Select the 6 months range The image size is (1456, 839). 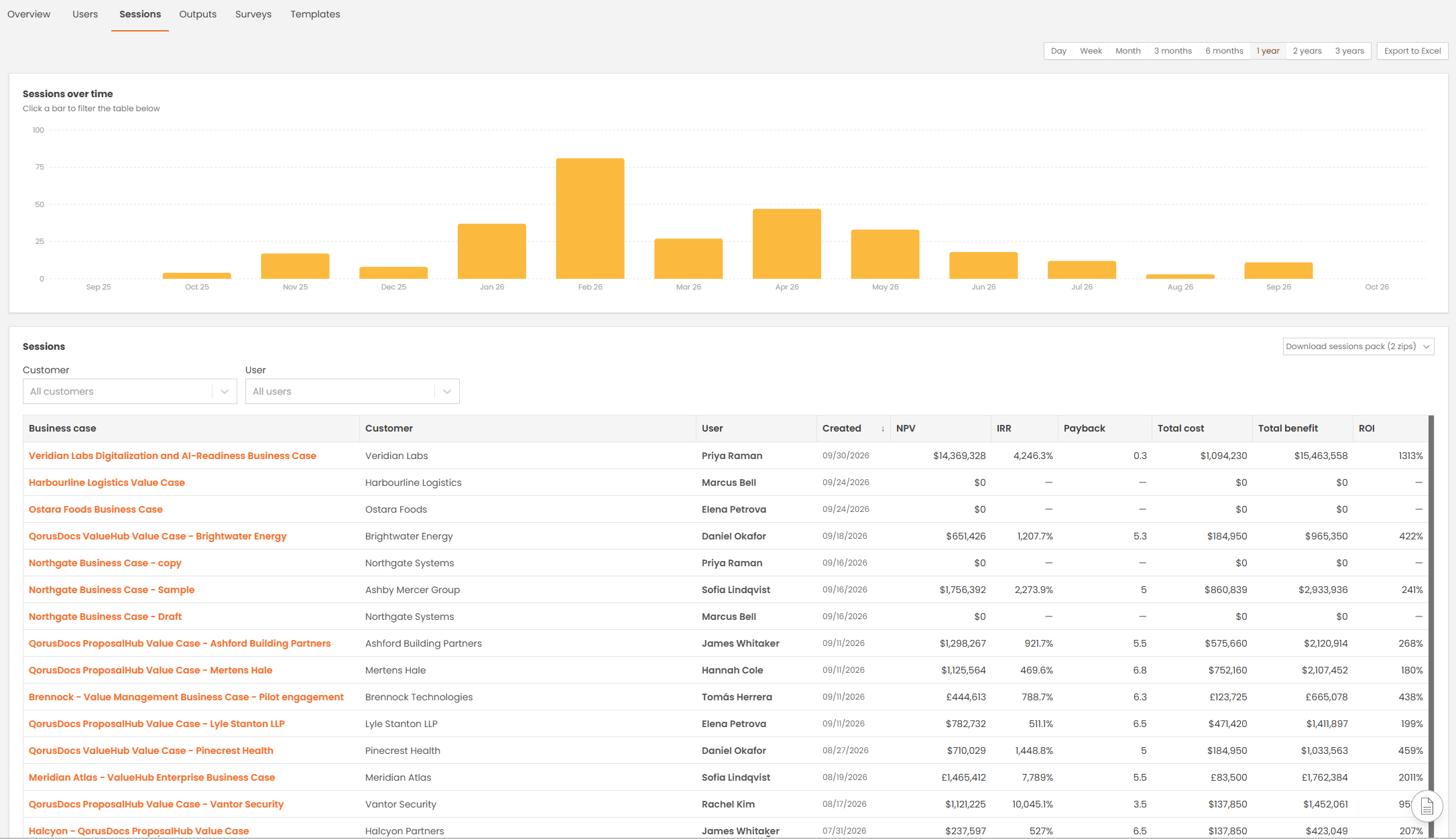pos(1224,51)
